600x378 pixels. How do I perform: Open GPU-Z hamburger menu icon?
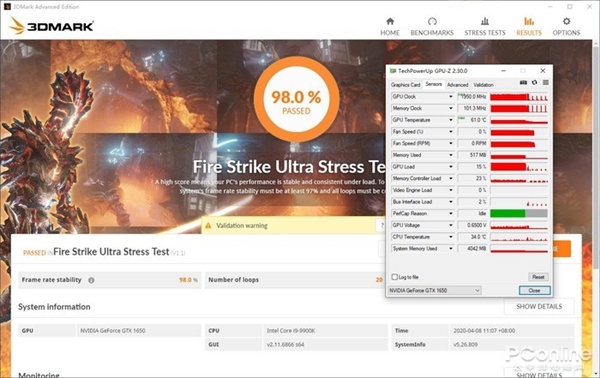click(x=546, y=83)
